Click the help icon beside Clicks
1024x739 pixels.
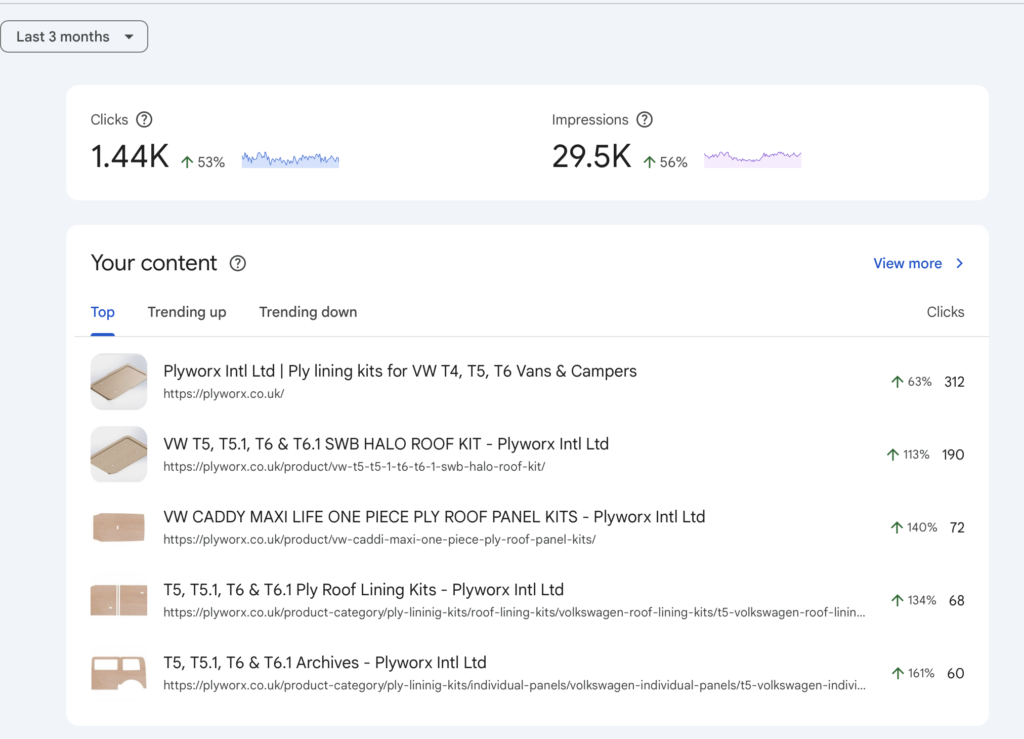coord(144,119)
